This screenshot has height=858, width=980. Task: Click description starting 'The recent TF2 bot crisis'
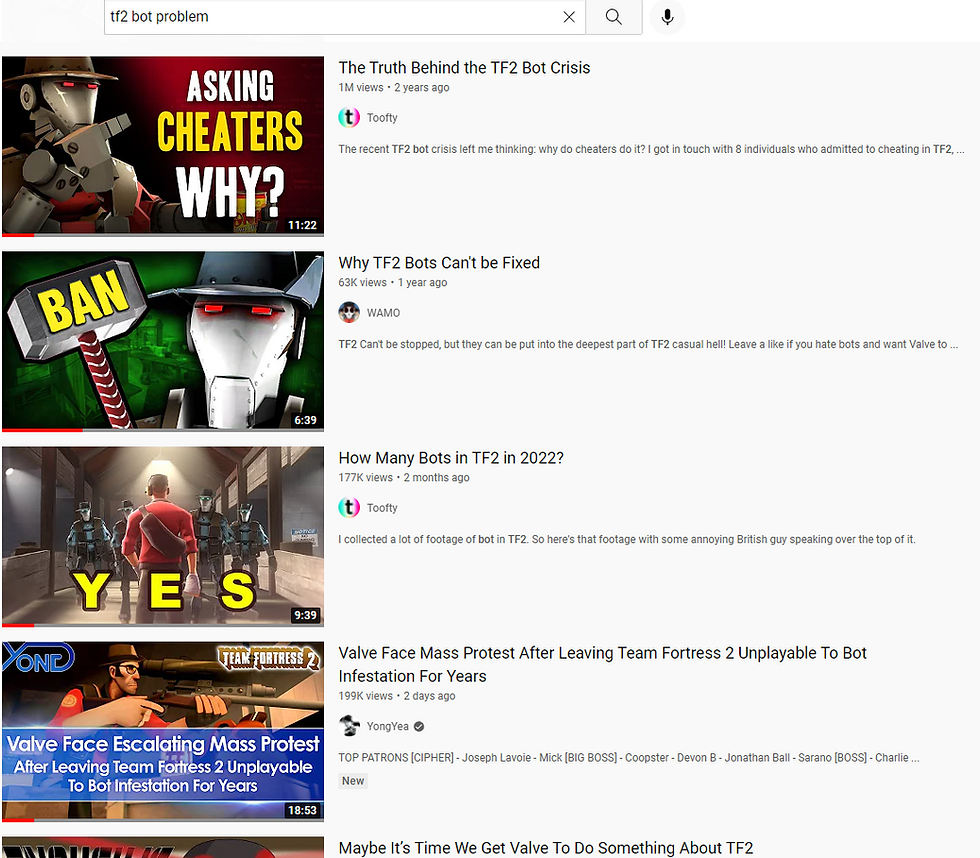pyautogui.click(x=651, y=149)
